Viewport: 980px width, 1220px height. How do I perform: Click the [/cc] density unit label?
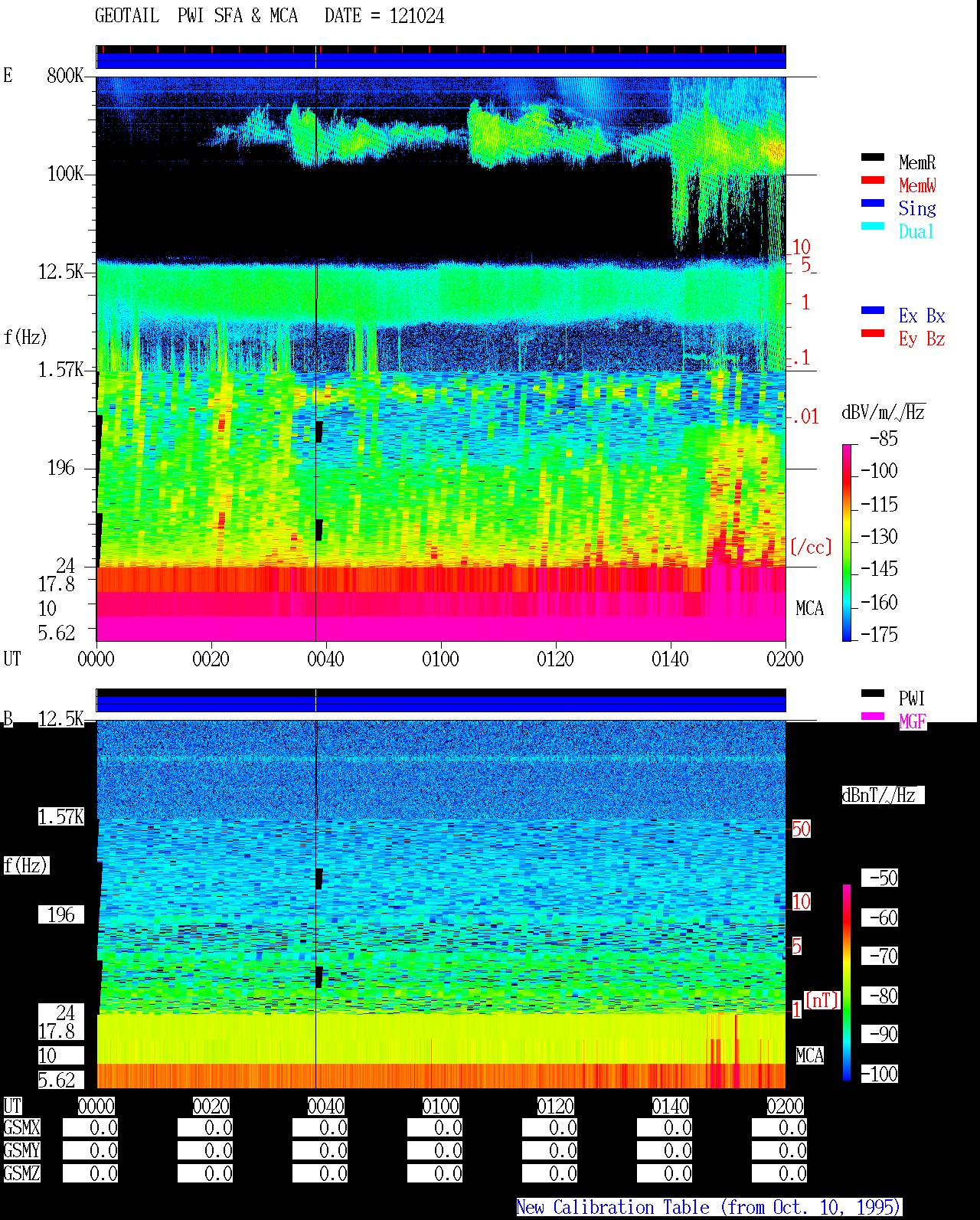[x=811, y=547]
